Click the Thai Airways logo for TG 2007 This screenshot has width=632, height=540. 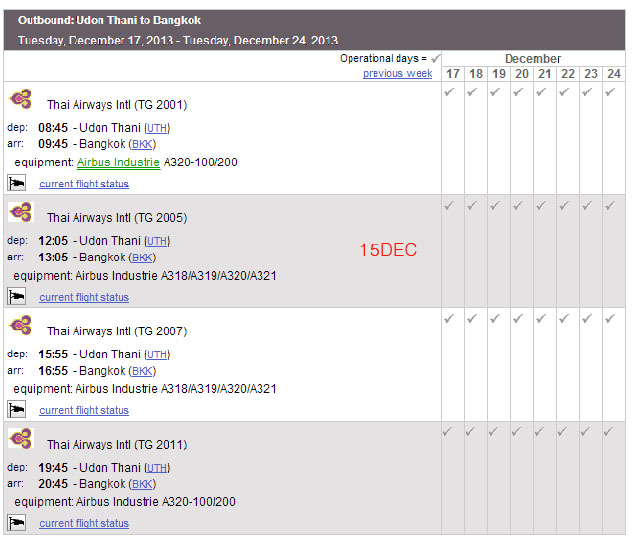pos(21,326)
